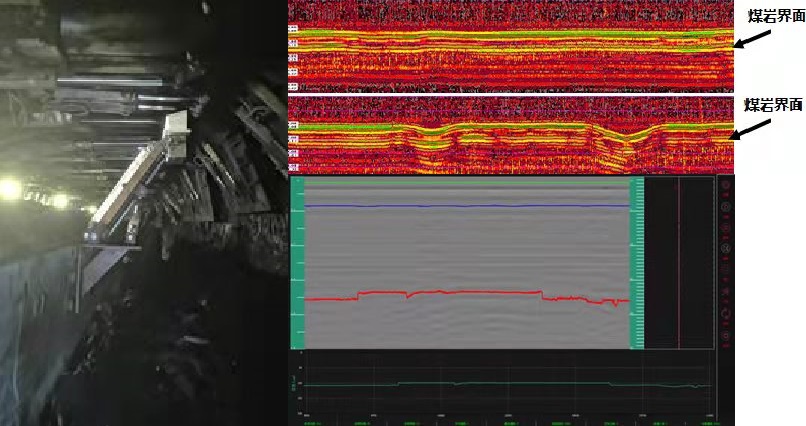Click the green curve in the bottom chart
Viewport: 806px width, 426px height.
(500, 383)
